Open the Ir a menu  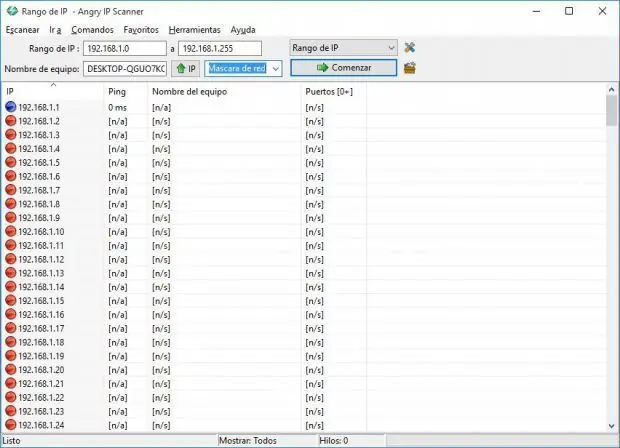55,30
